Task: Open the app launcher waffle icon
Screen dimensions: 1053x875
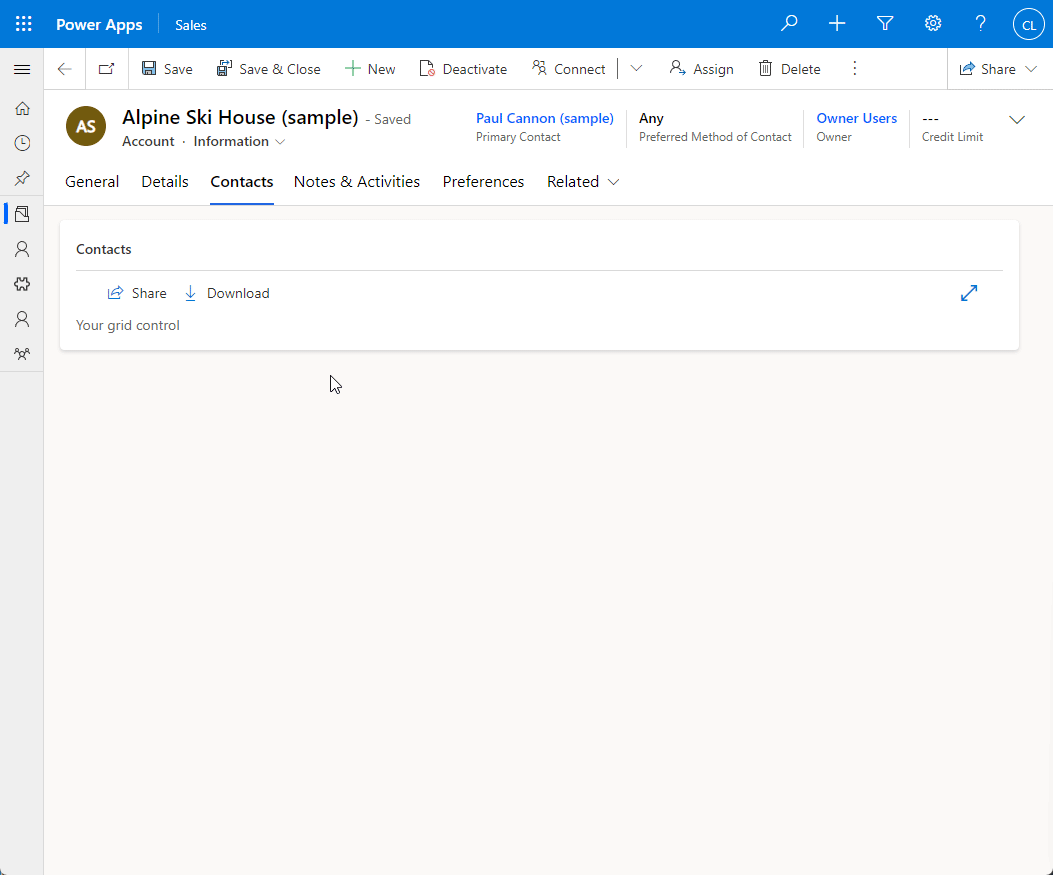Action: (x=23, y=24)
